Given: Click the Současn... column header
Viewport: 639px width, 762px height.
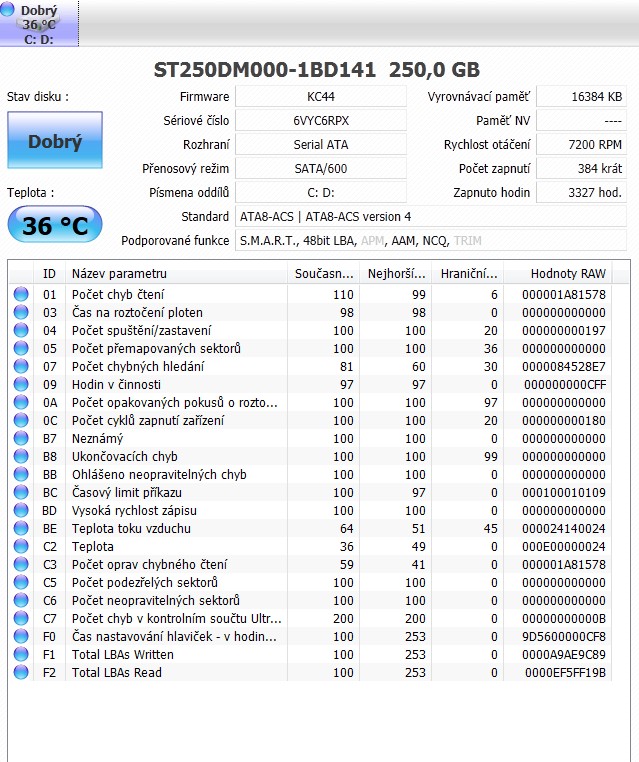Looking at the screenshot, I should tap(324, 274).
